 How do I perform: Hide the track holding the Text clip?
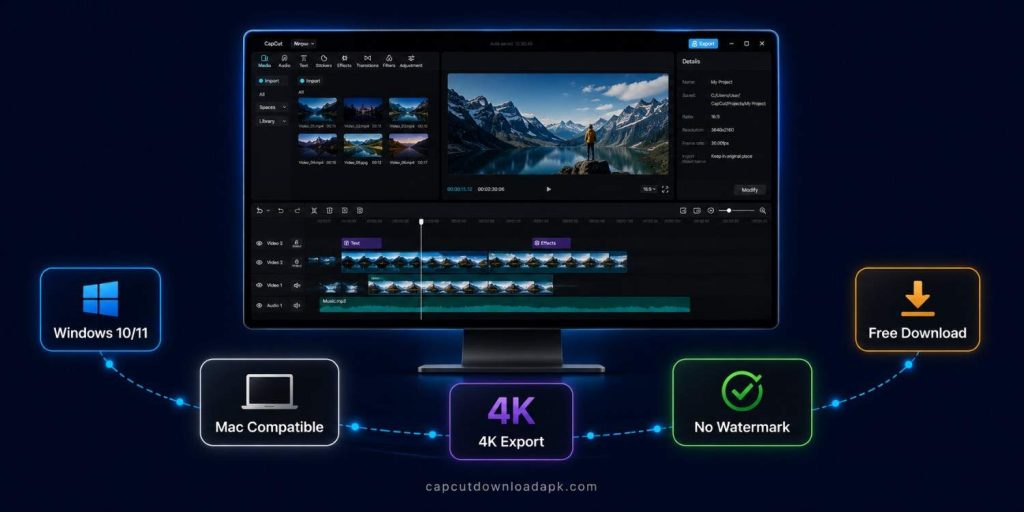click(x=259, y=243)
